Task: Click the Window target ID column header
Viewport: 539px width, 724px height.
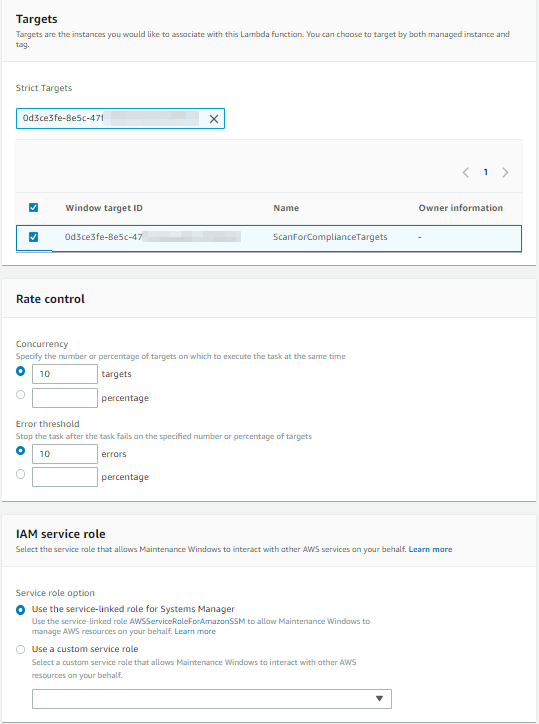Action: (x=104, y=208)
